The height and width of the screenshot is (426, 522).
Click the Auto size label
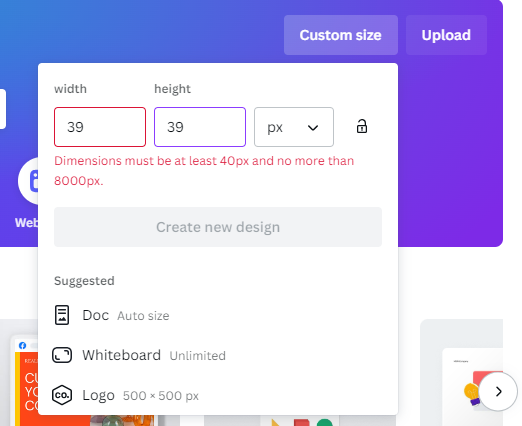(143, 316)
